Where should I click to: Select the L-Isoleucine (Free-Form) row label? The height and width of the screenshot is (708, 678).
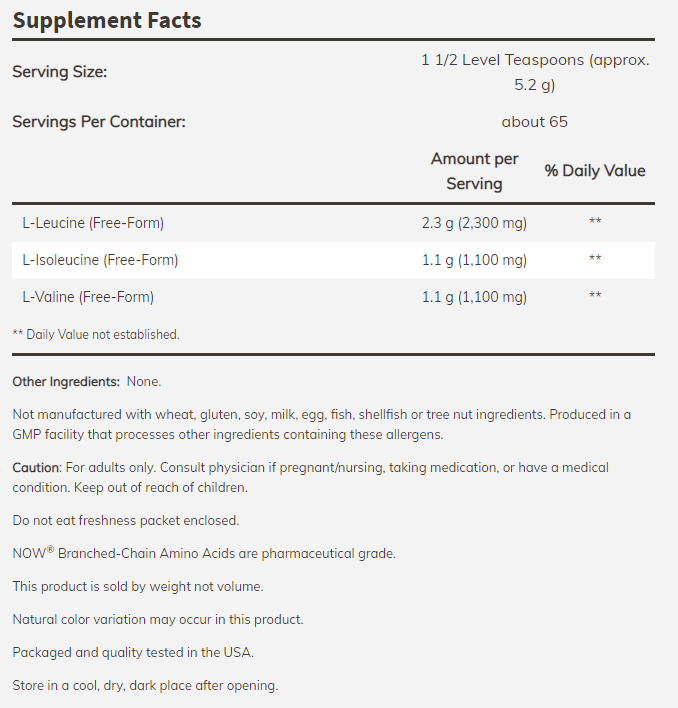pyautogui.click(x=100, y=260)
